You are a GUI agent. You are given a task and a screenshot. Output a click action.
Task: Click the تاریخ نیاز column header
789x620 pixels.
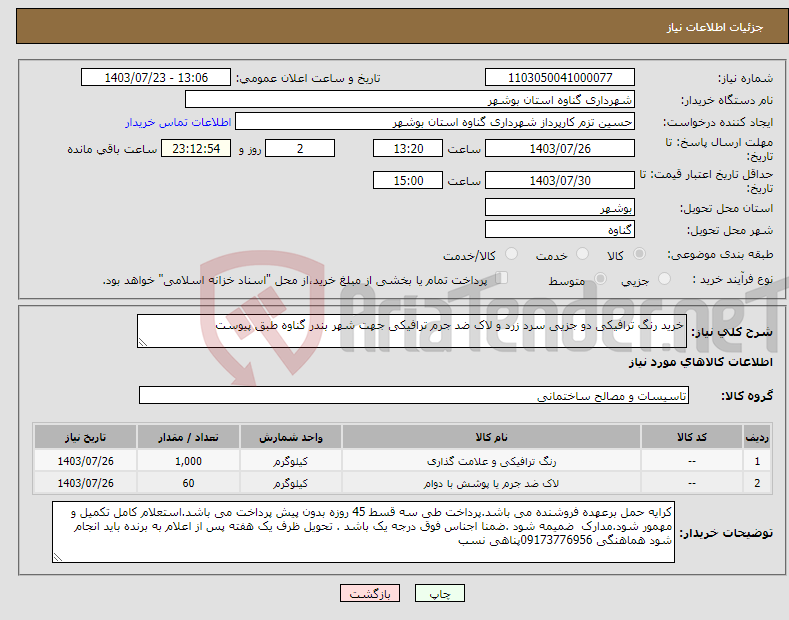coord(86,437)
